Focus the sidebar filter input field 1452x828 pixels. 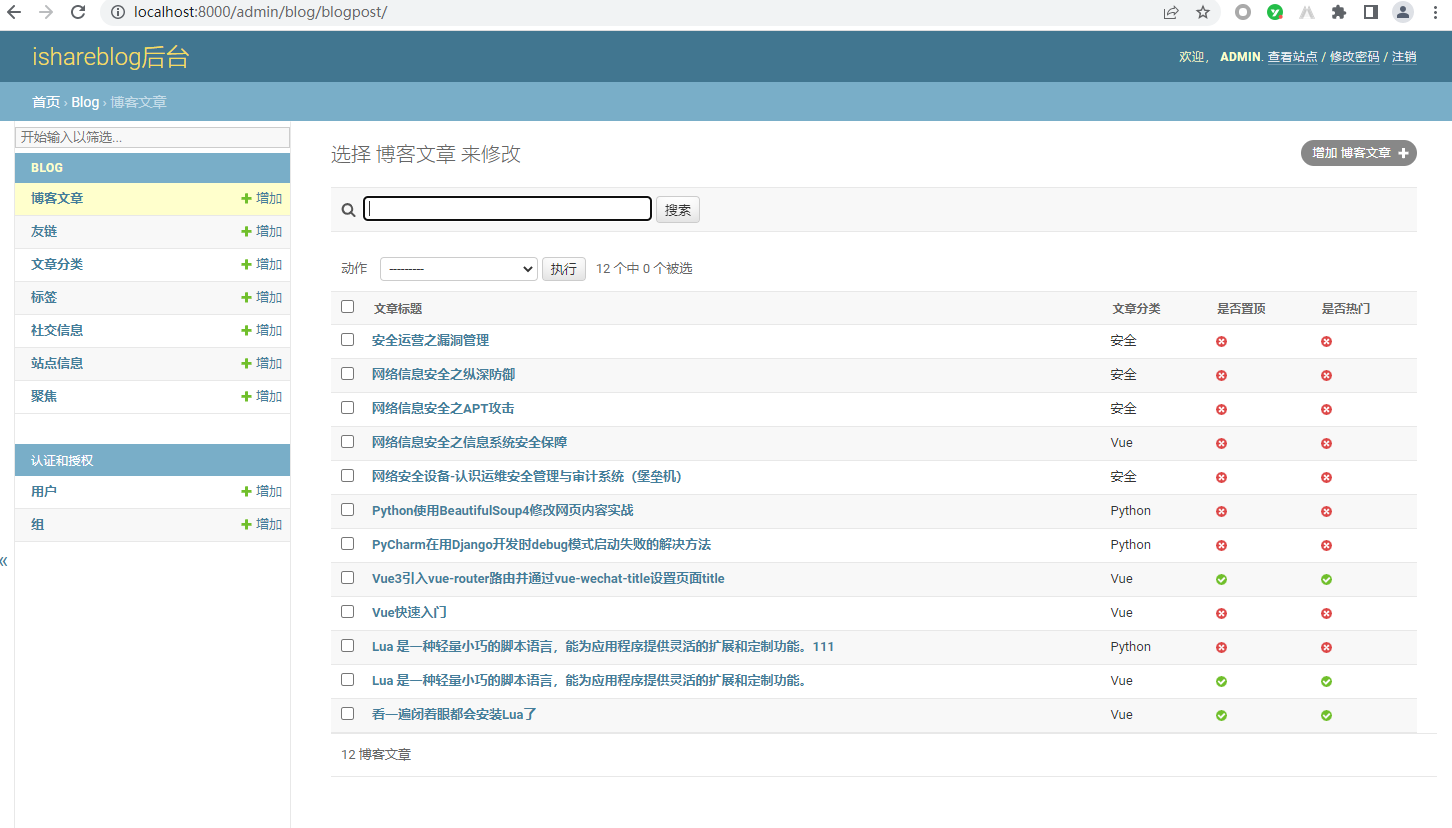pos(153,137)
